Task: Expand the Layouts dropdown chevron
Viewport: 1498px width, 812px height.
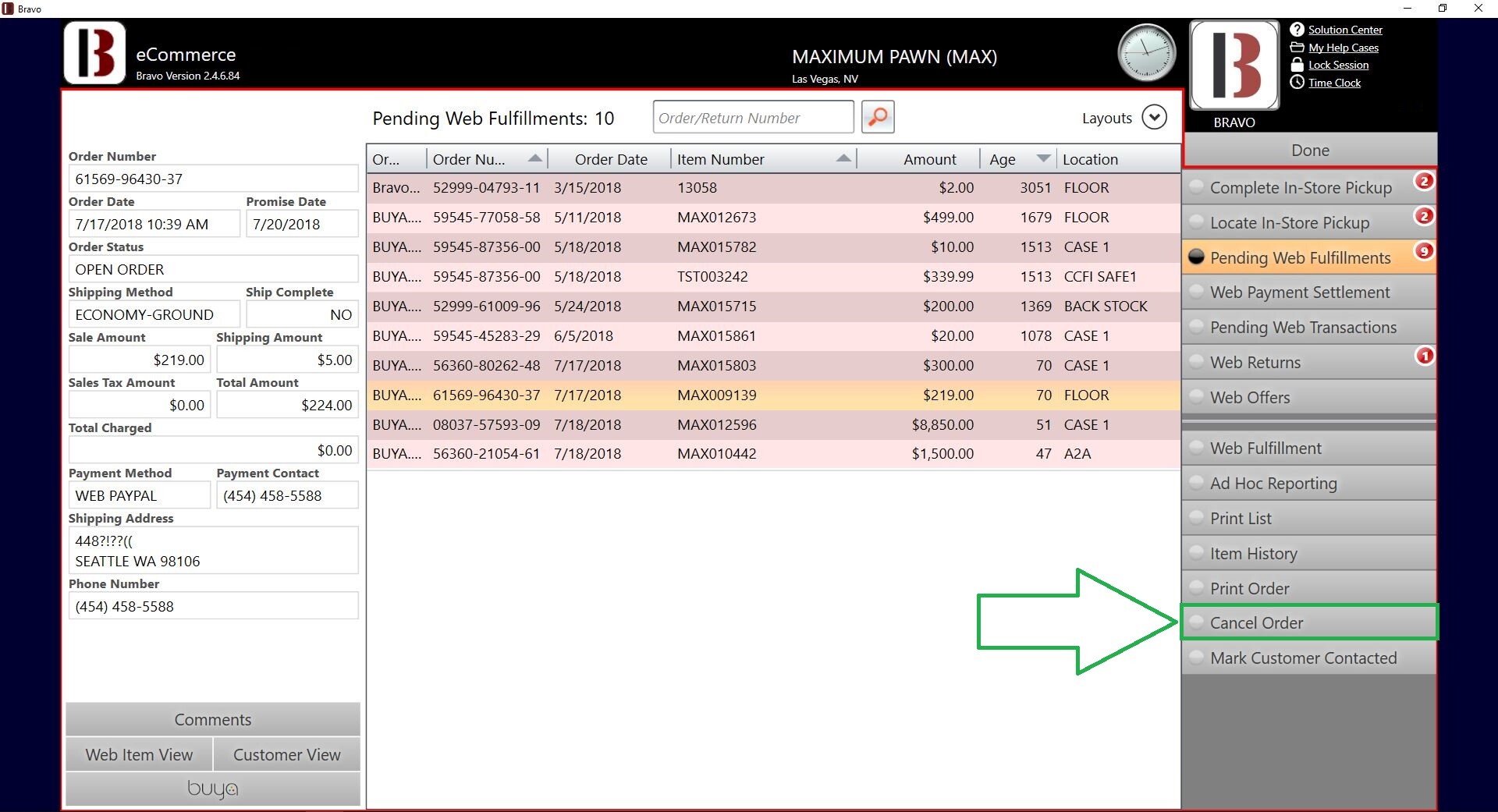Action: point(1154,118)
